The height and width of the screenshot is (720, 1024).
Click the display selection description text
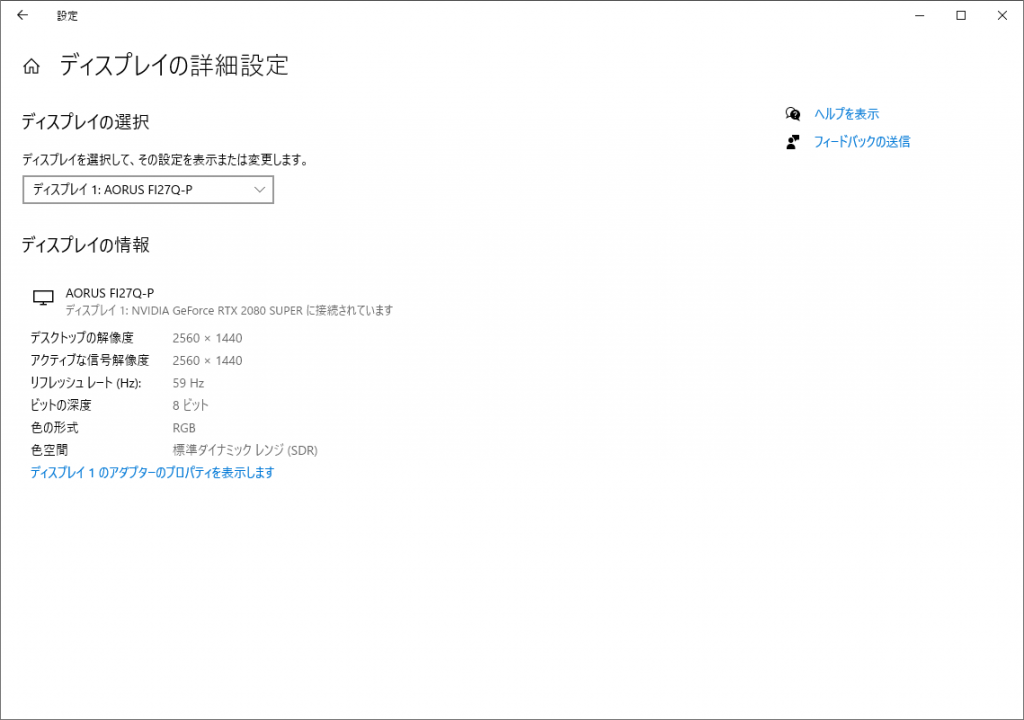(x=165, y=159)
